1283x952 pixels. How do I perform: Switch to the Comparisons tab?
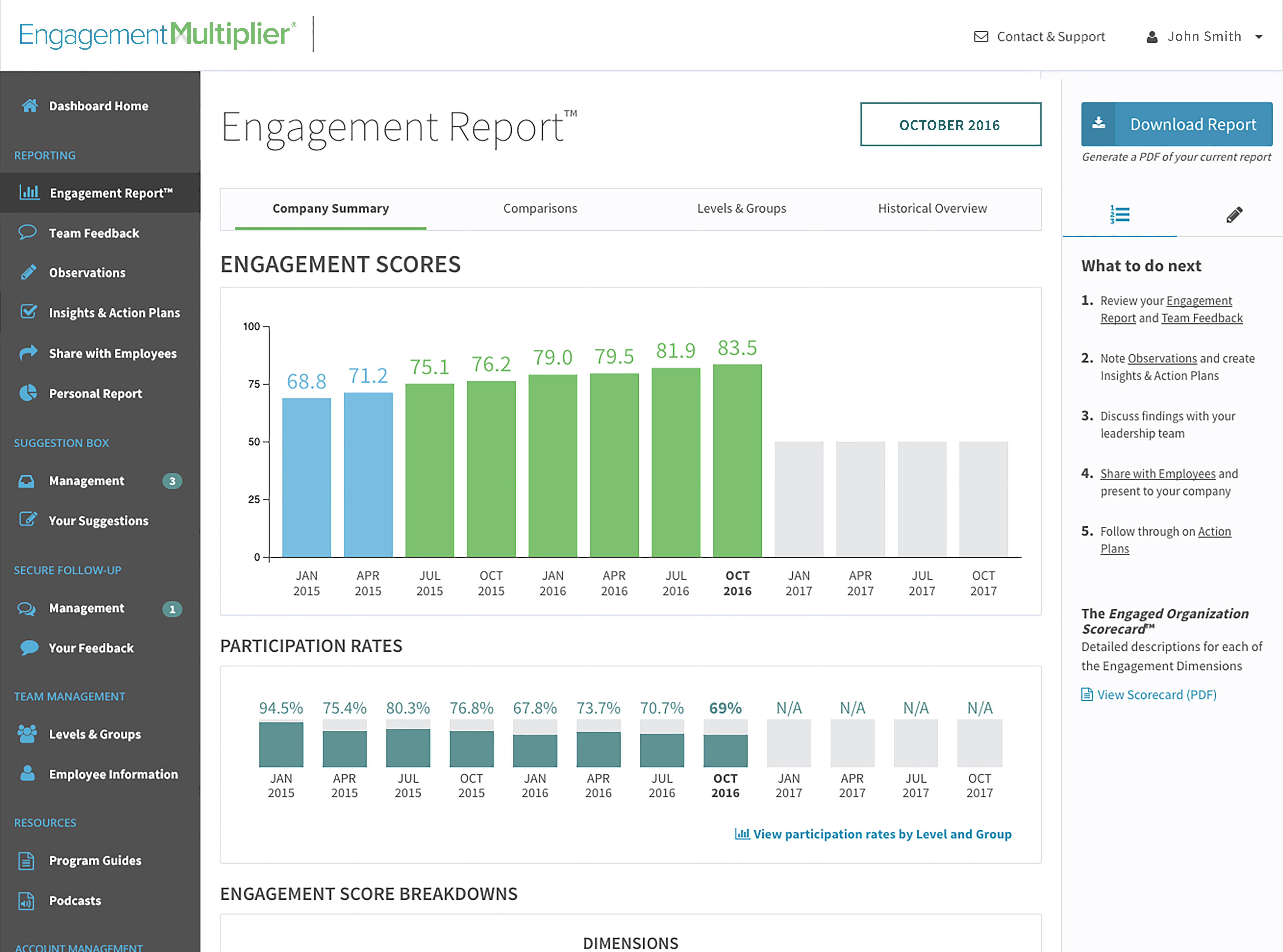pos(540,209)
